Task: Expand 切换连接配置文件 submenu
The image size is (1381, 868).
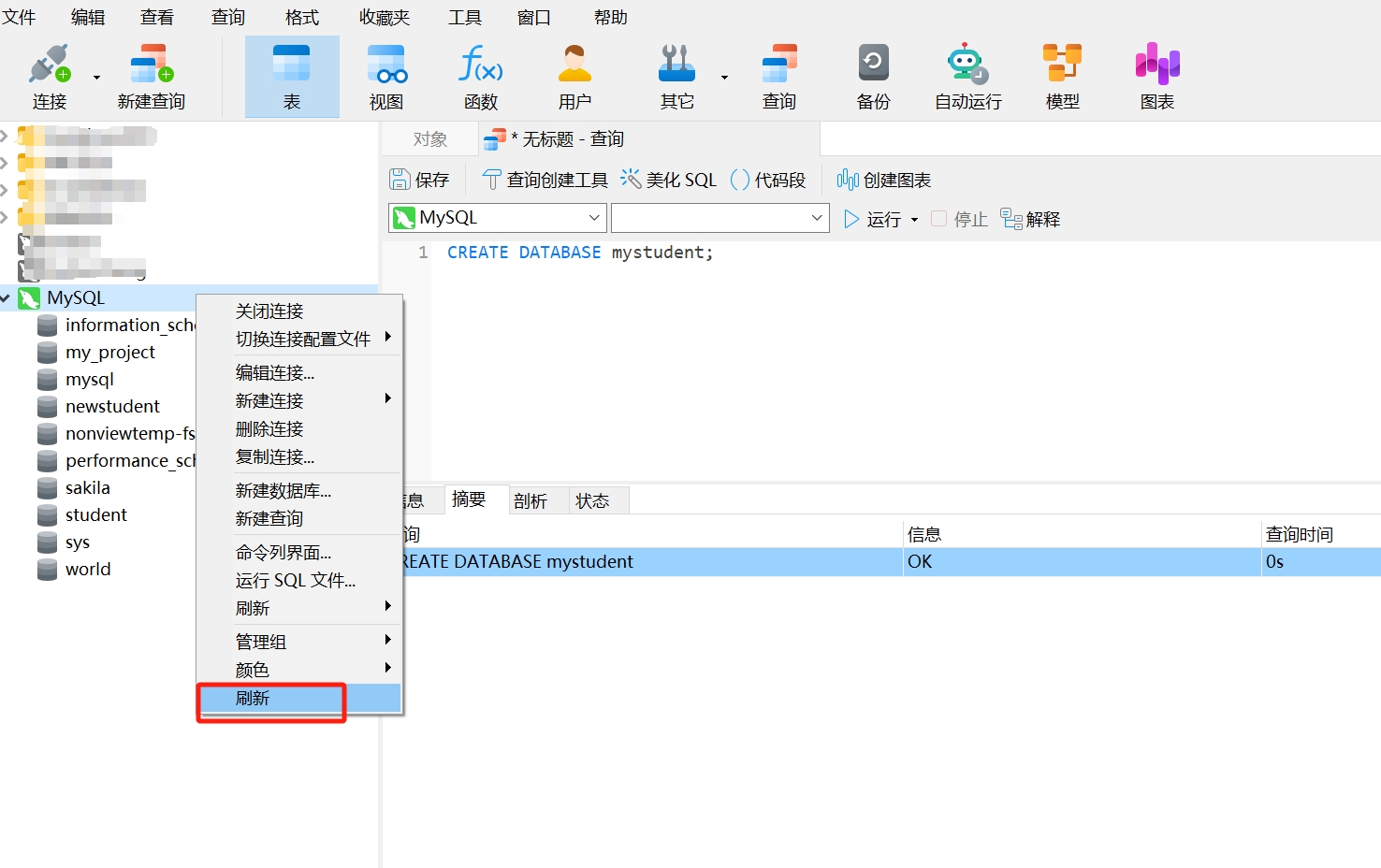Action: (x=299, y=339)
